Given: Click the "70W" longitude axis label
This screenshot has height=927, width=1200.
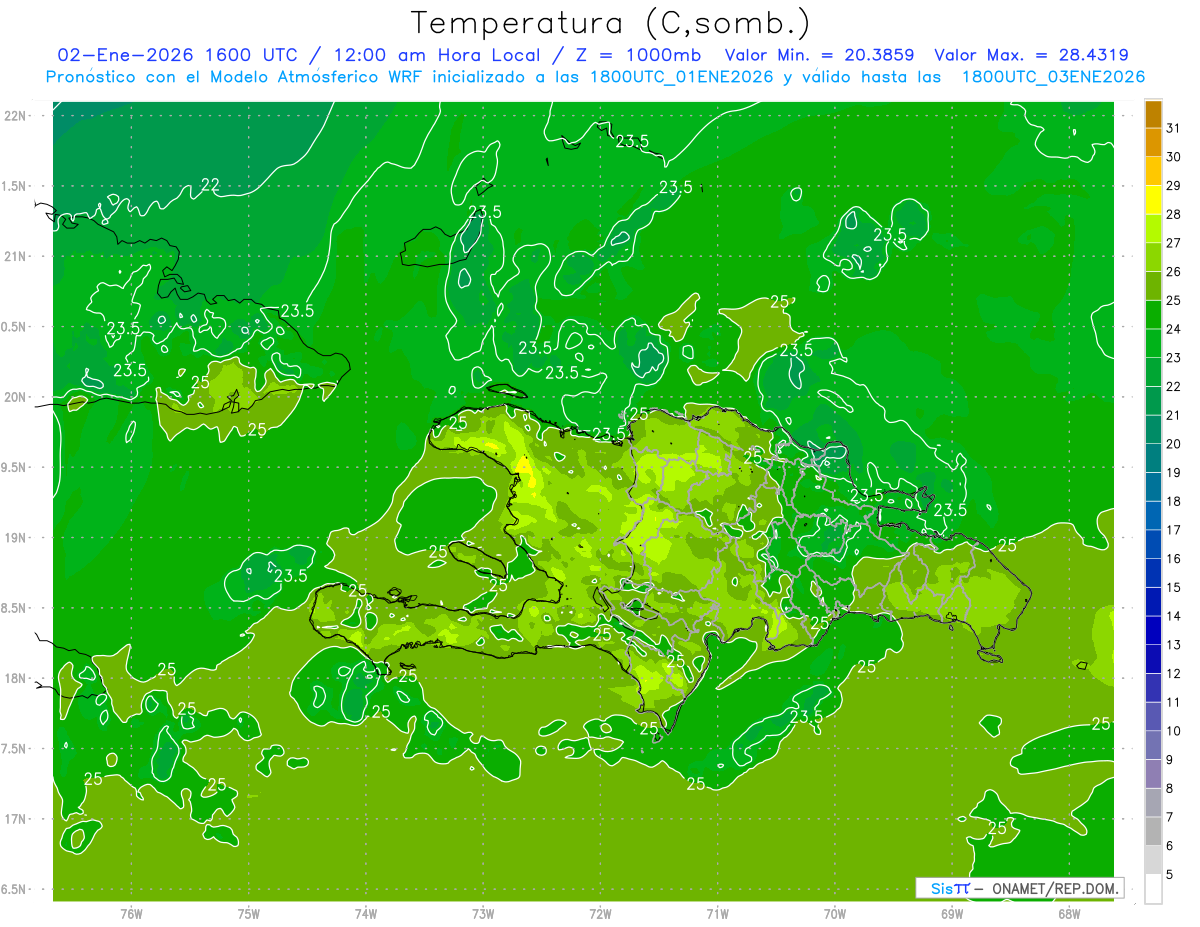Looking at the screenshot, I should (835, 914).
